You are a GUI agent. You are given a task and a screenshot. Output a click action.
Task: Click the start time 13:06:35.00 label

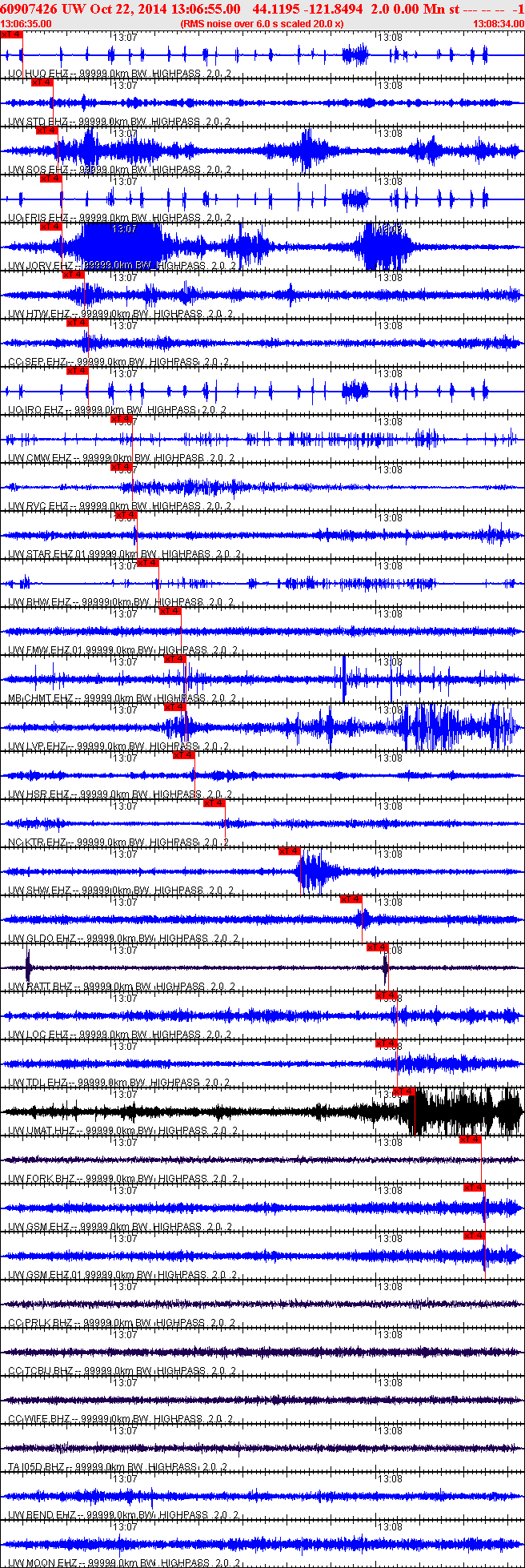(26, 24)
